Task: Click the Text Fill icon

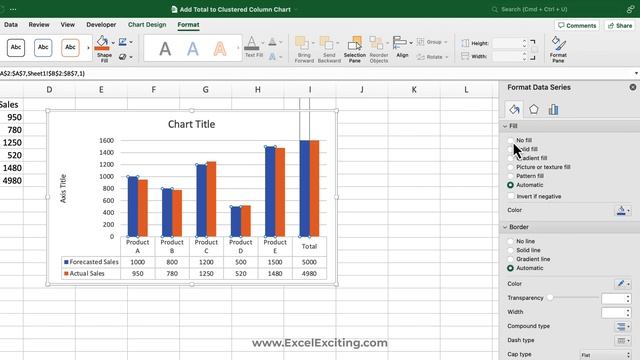Action: [252, 43]
